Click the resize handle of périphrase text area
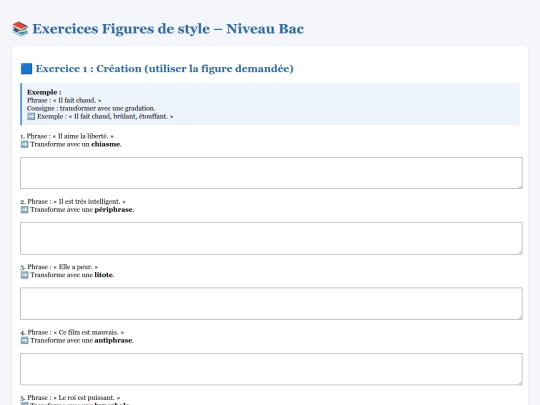 (520, 252)
